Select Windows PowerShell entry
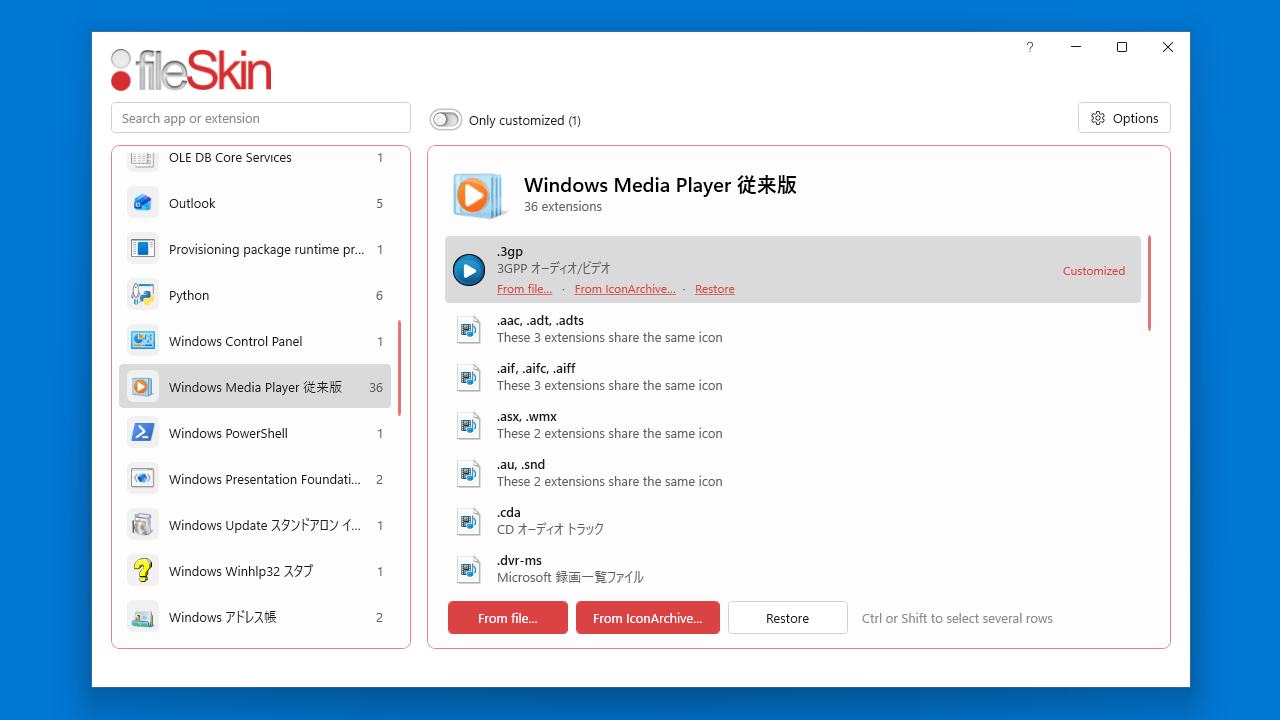Viewport: 1280px width, 720px height. (x=255, y=433)
